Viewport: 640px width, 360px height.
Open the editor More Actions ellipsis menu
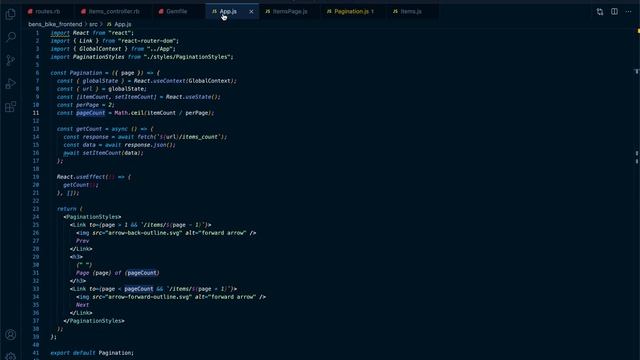629,11
